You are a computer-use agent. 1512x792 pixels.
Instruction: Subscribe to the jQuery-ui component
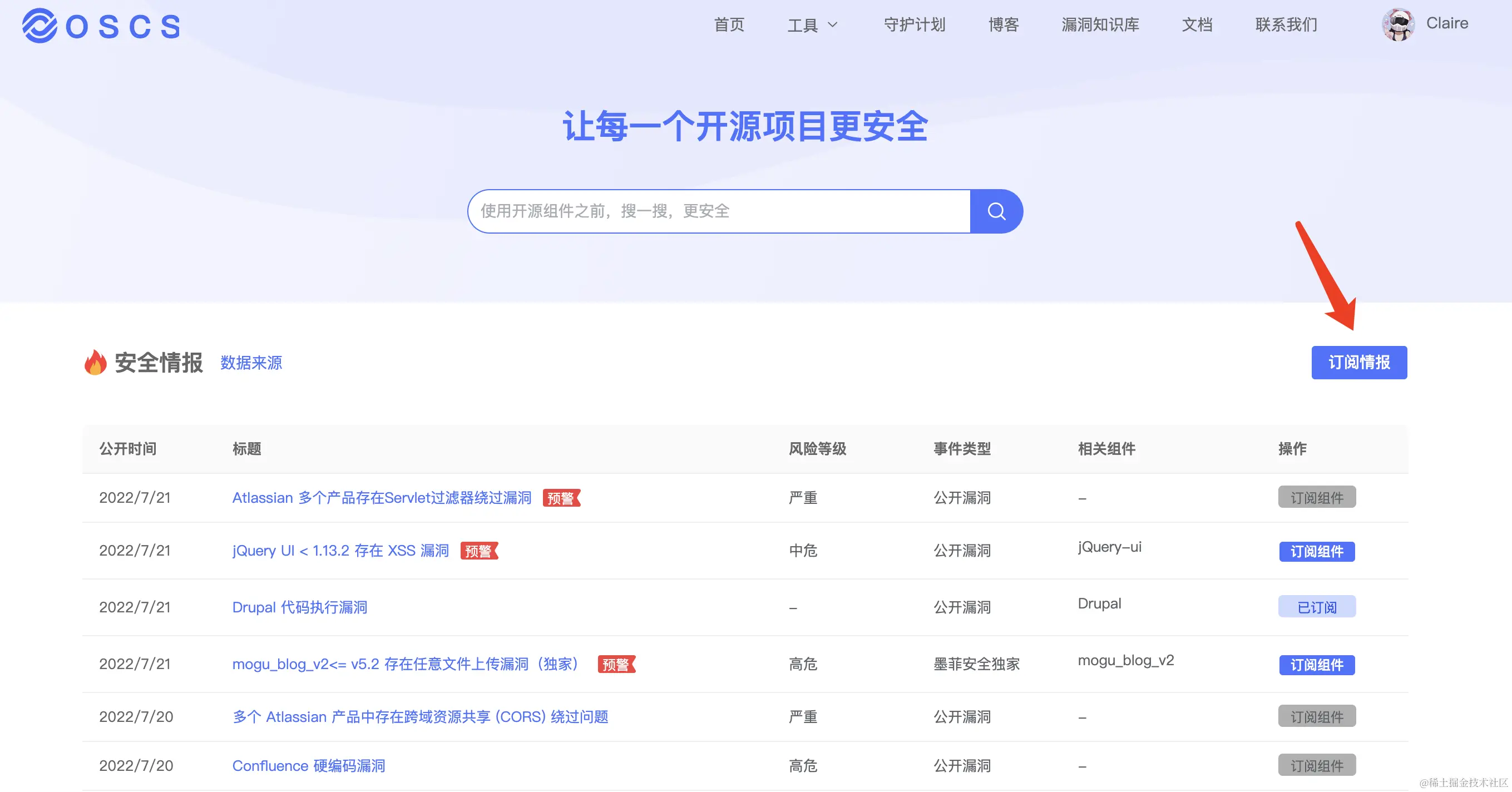tap(1317, 552)
